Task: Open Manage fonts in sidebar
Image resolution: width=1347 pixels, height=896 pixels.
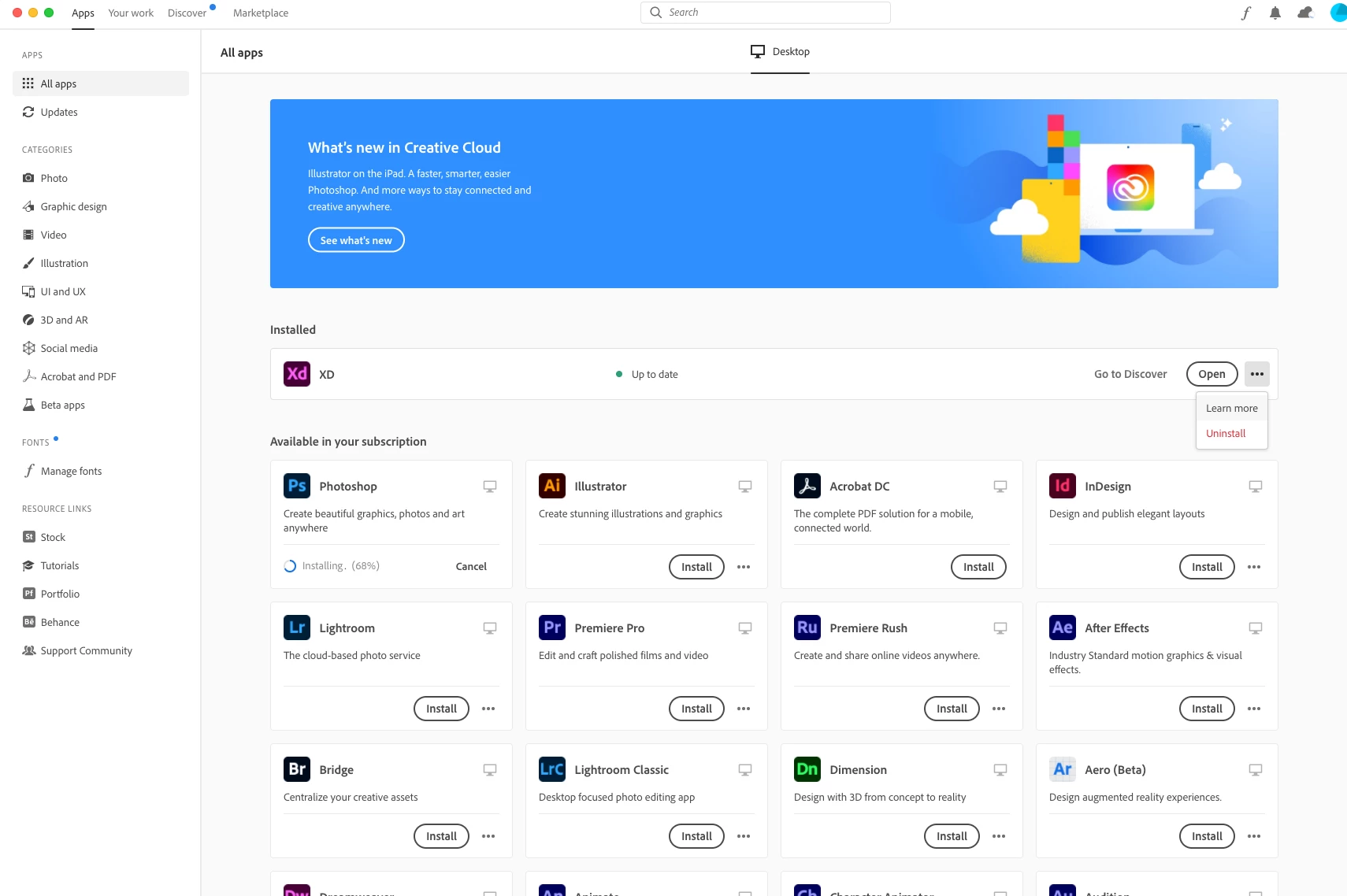Action: (101, 471)
